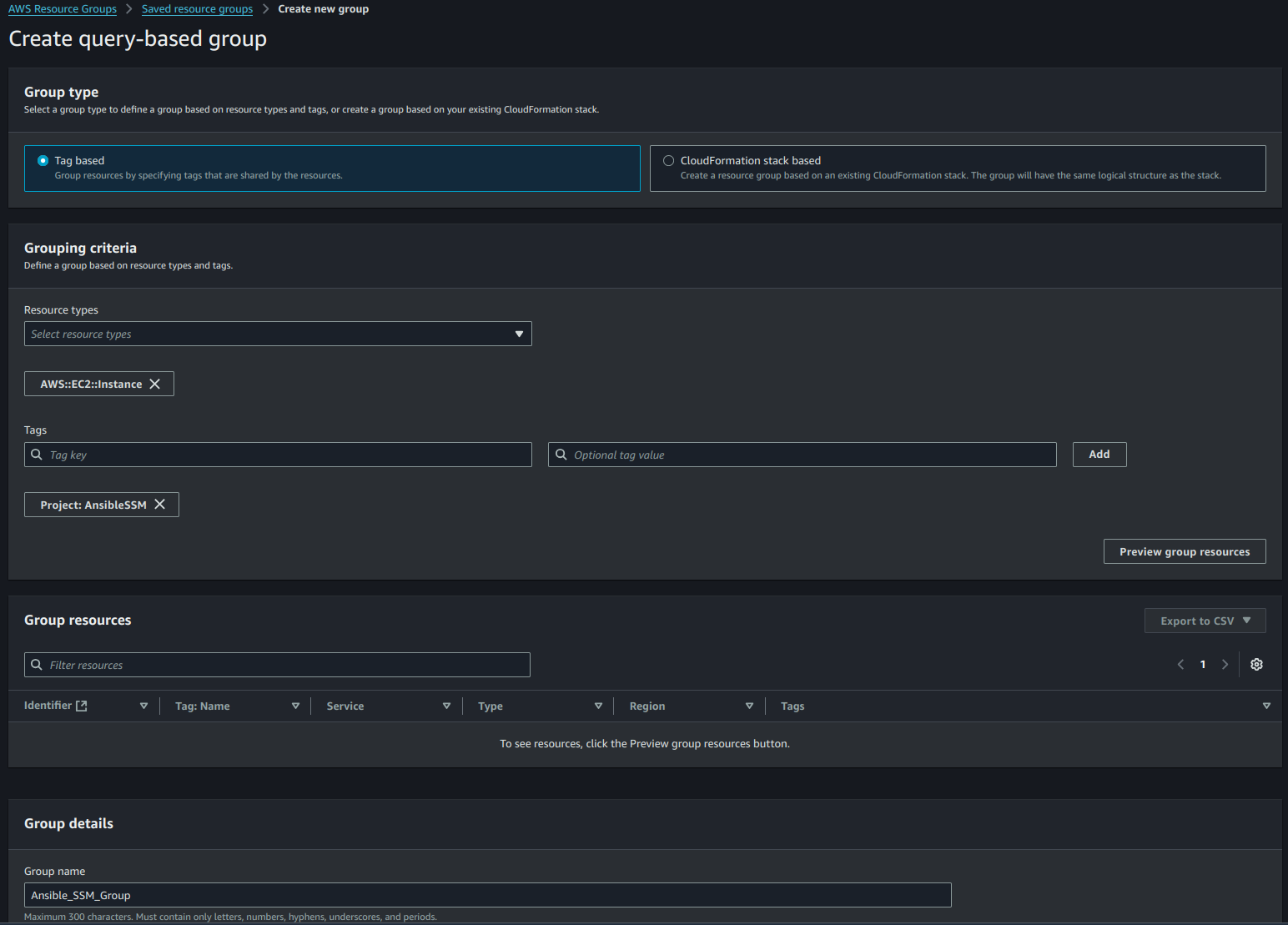Screen dimensions: 1288x925
Task: Focus the Optional tag value input
Action: point(802,455)
